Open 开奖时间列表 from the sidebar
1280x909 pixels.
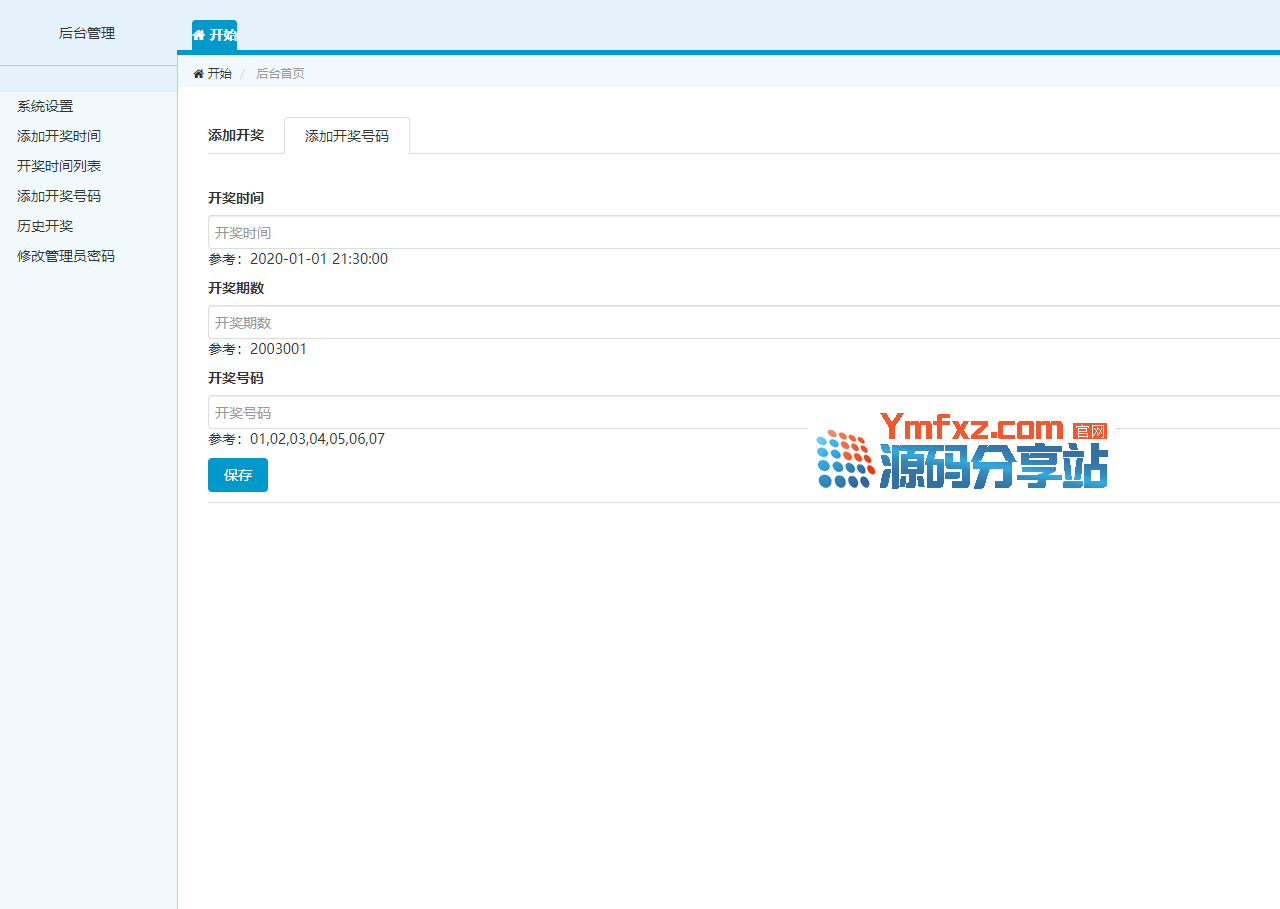(59, 166)
